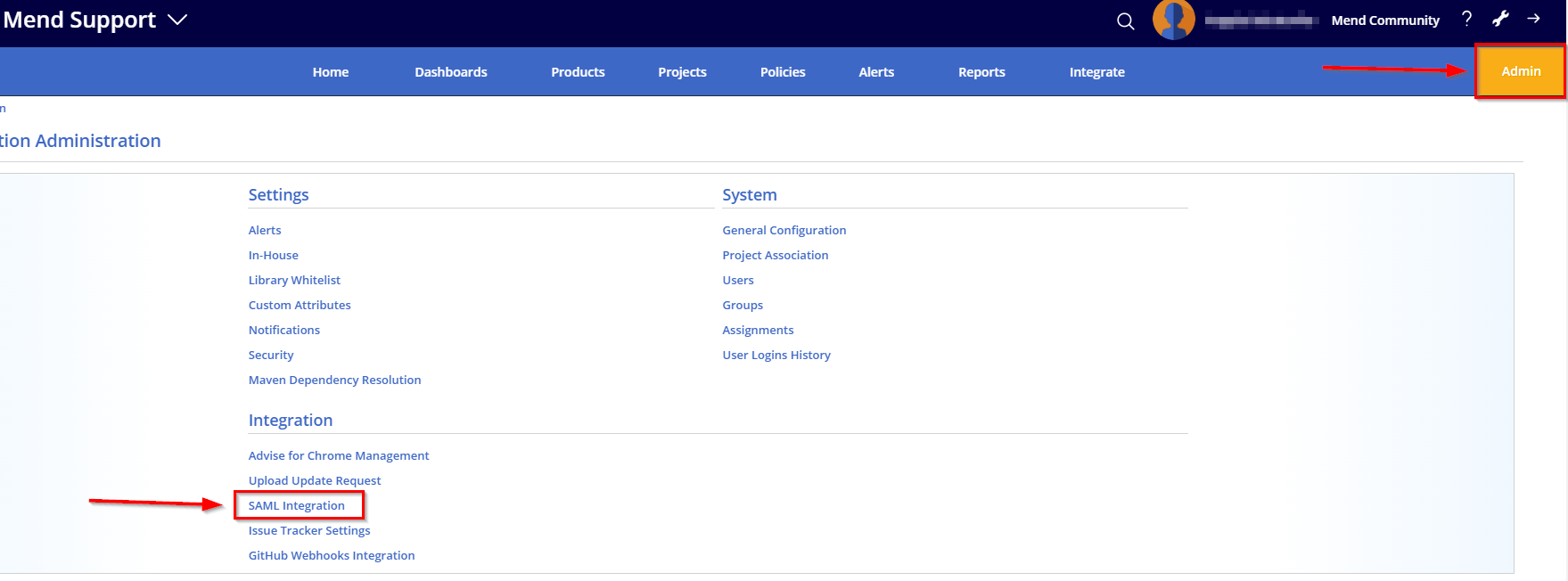1568x581 pixels.
Task: Open the SAML Integration link
Action: coord(296,505)
